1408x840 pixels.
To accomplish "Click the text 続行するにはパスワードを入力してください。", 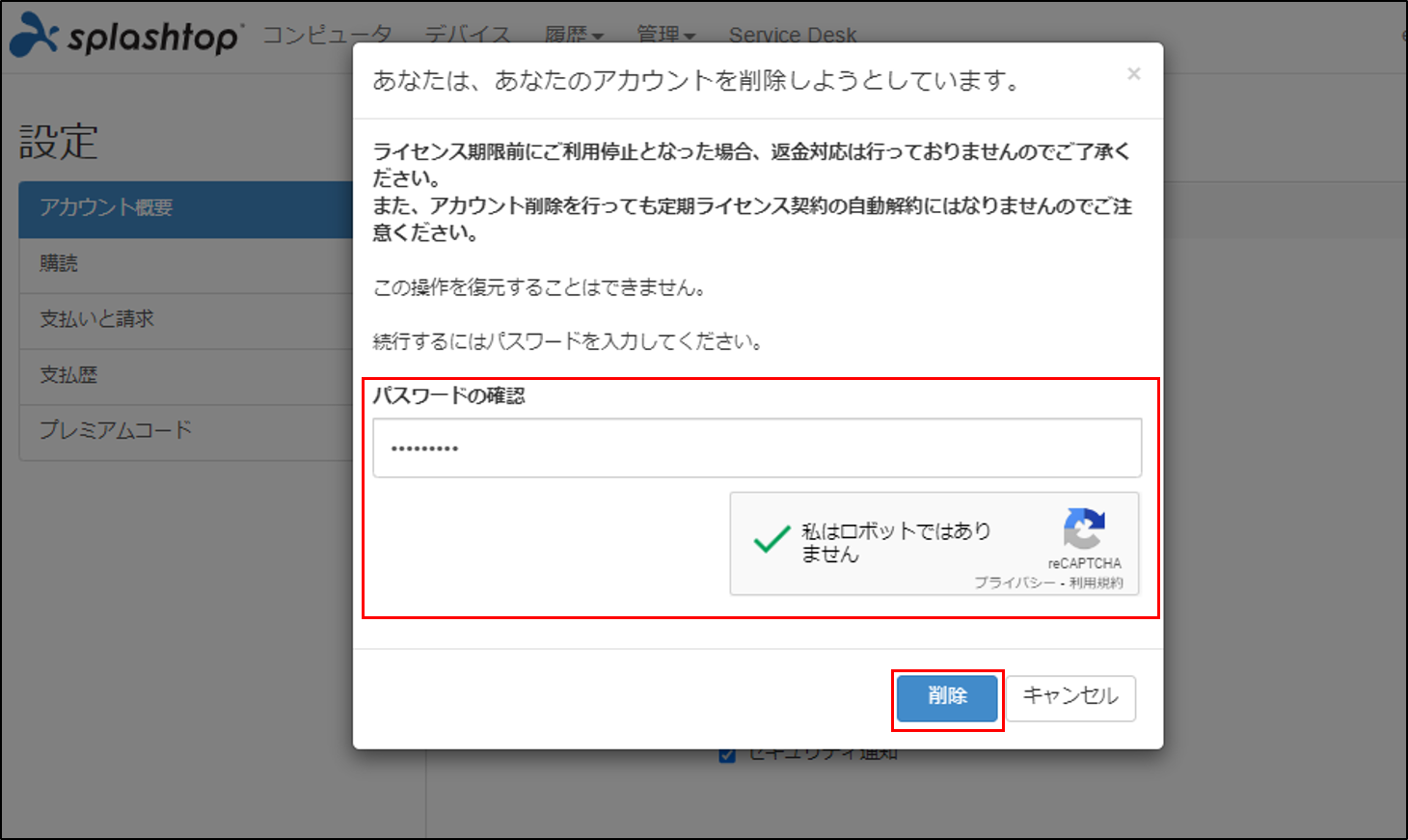I will [x=568, y=342].
